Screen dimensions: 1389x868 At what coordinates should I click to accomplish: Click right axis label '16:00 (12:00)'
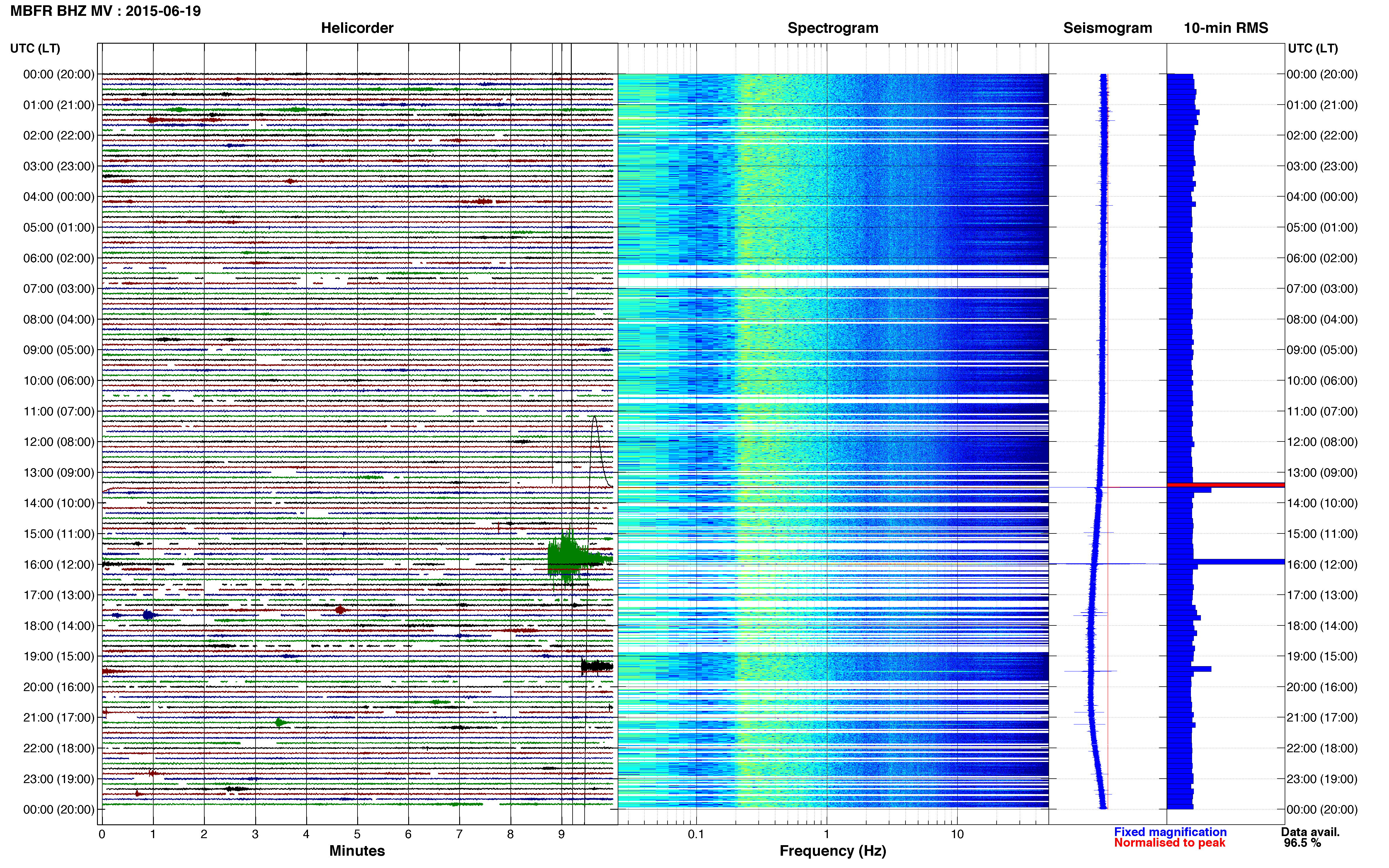tap(1322, 564)
